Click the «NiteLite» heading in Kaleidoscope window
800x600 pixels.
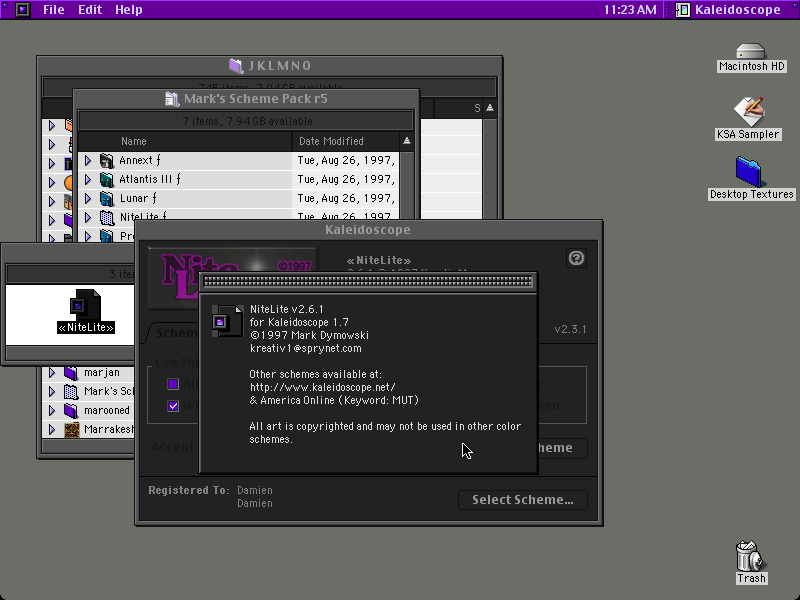tap(379, 261)
